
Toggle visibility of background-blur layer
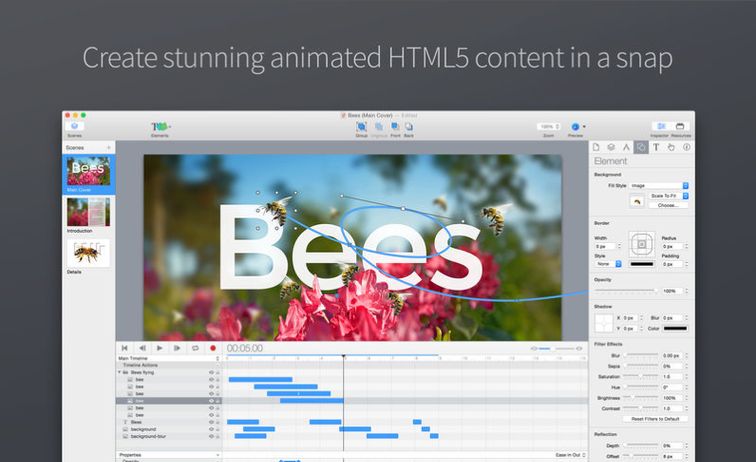pos(211,436)
